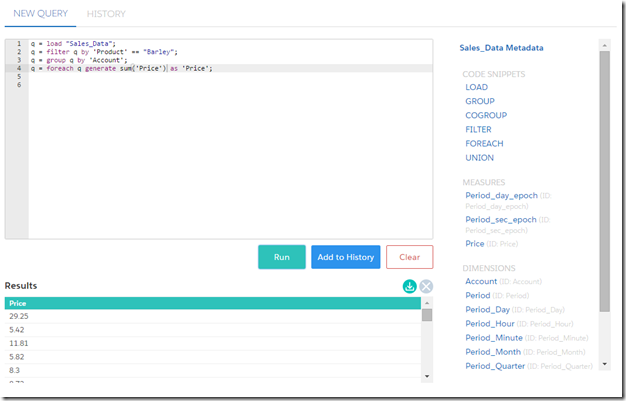
Task: Run the query with the Run button
Action: coord(282,257)
